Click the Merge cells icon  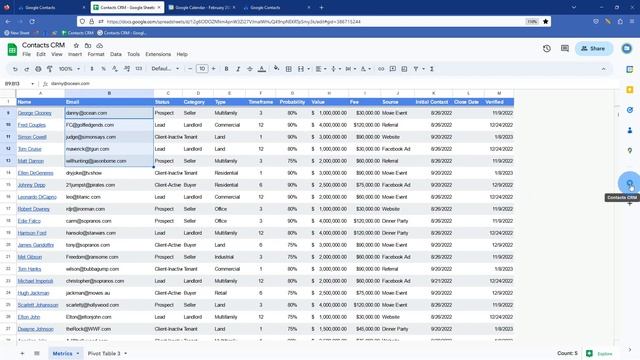301,69
